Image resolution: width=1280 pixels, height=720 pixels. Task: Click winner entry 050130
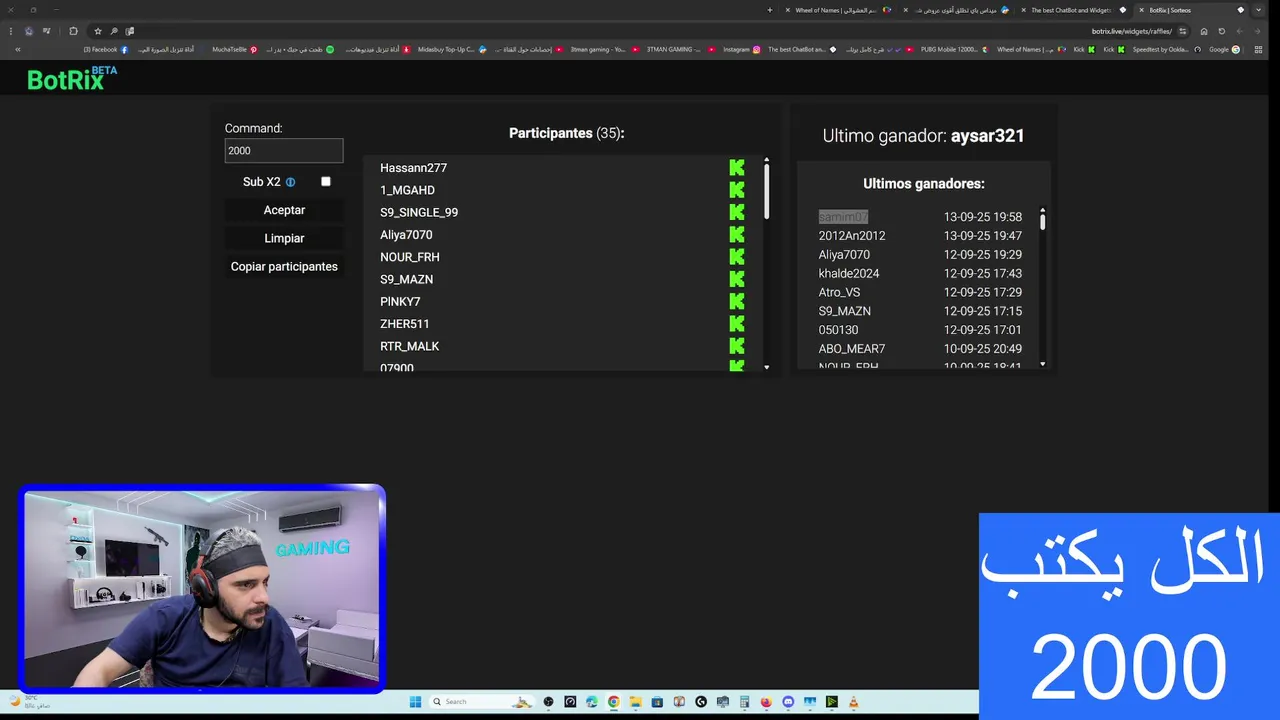(838, 330)
